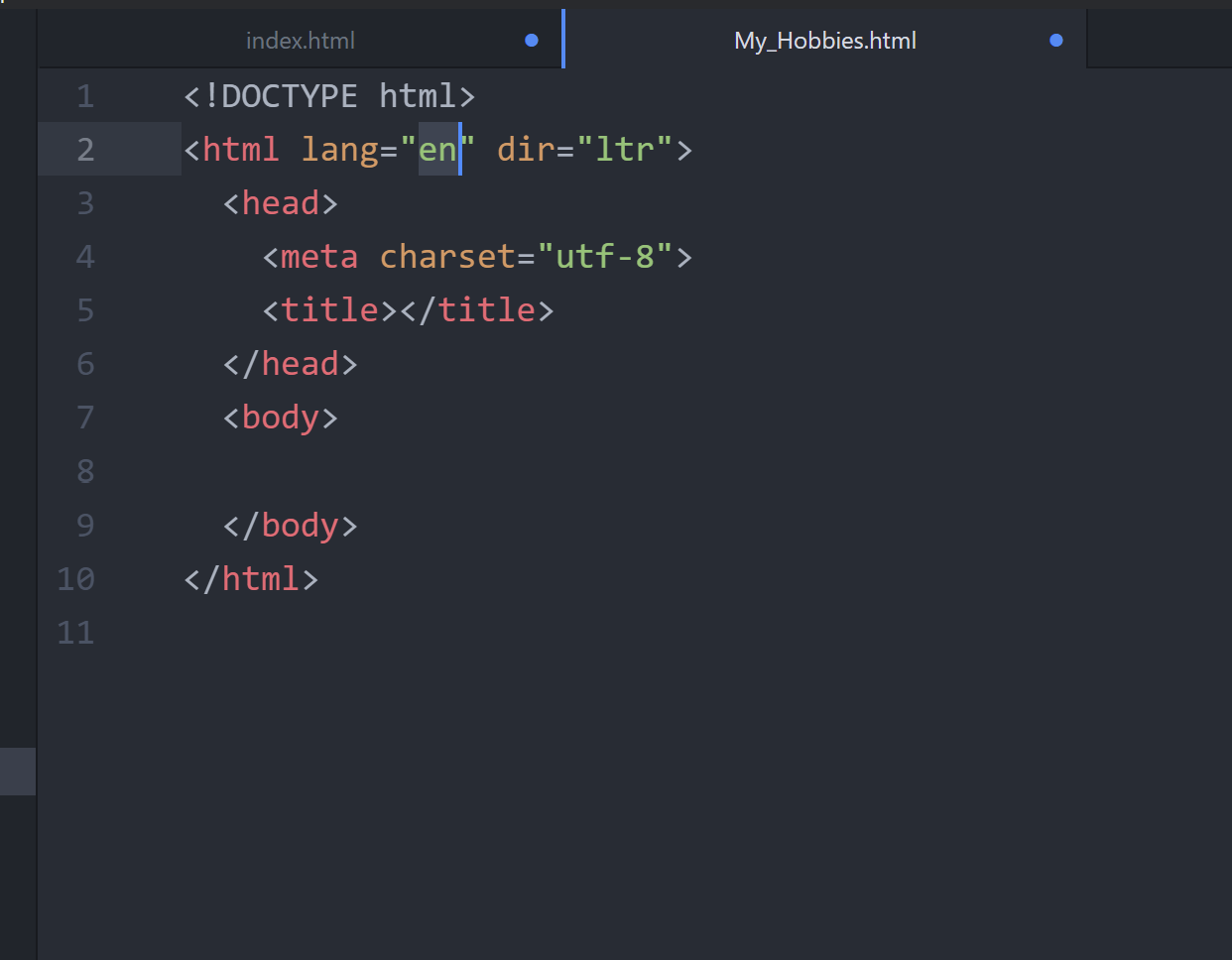Click line number 10 in gutter
The height and width of the screenshot is (960, 1232).
tap(76, 578)
